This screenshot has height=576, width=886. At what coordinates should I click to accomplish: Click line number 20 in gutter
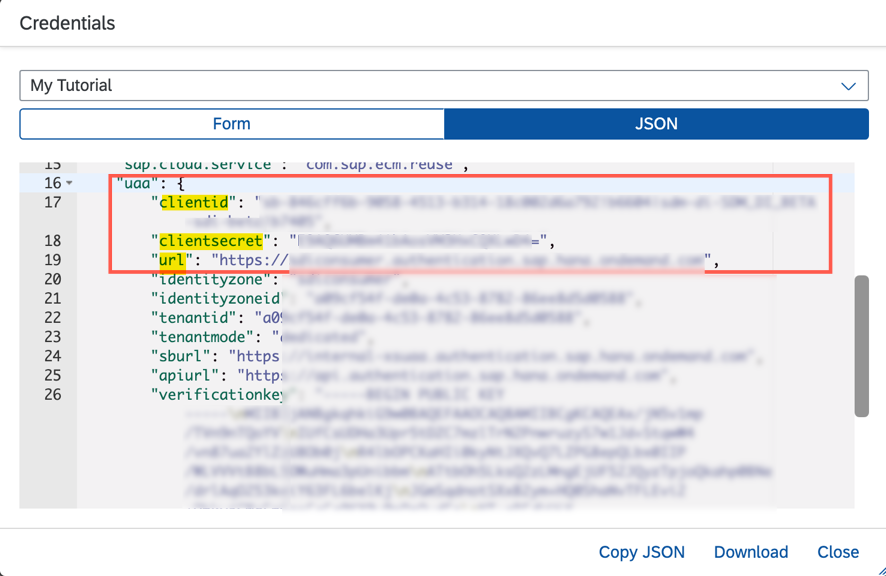click(x=53, y=279)
